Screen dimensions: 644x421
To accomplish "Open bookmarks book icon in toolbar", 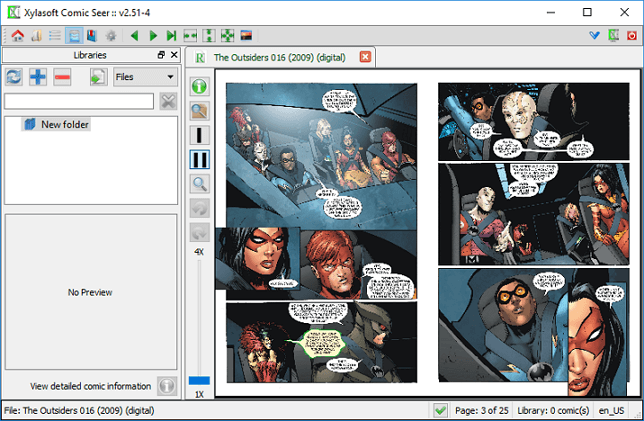I will (x=92, y=36).
